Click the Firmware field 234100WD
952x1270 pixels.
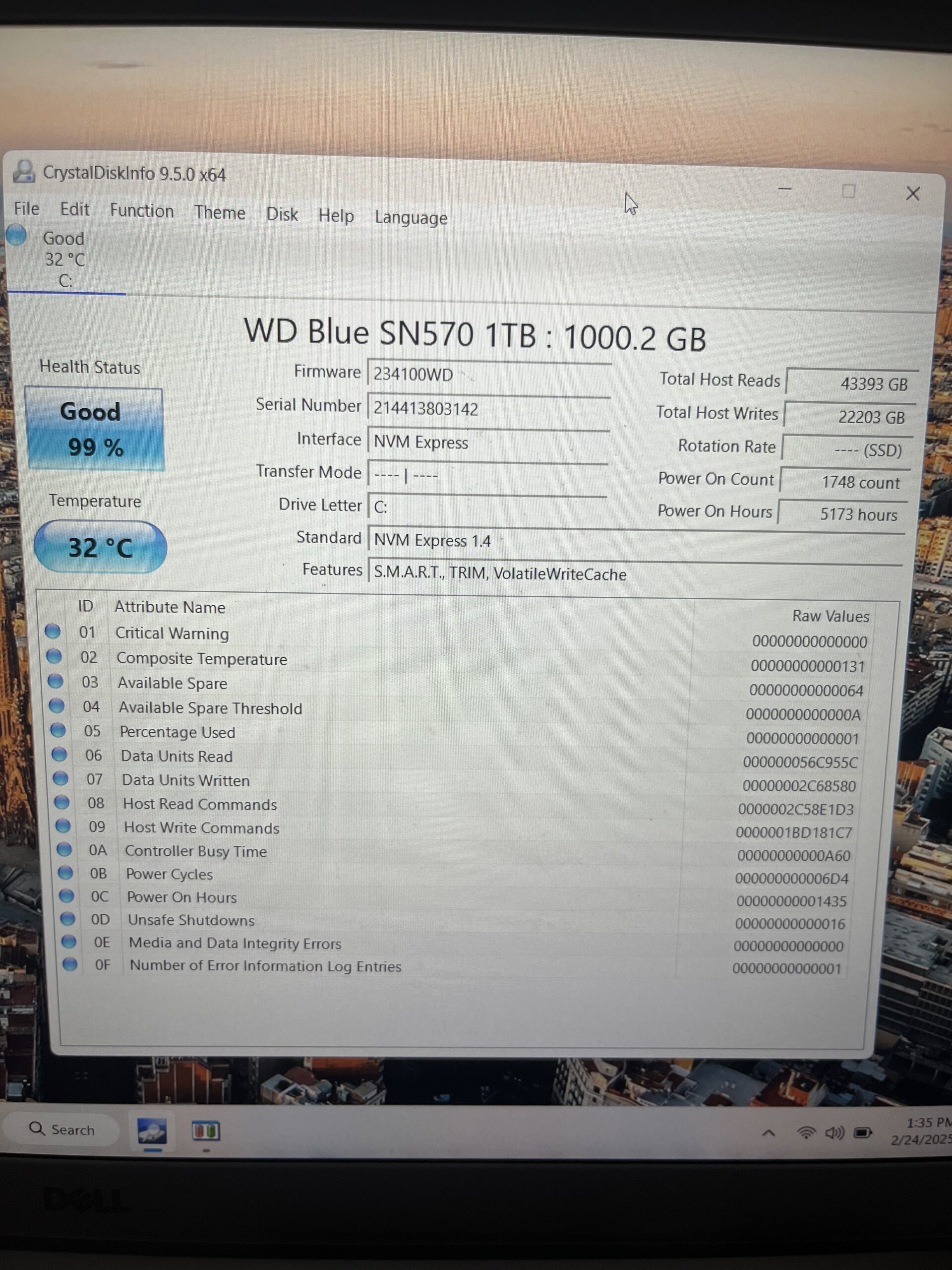tap(489, 375)
